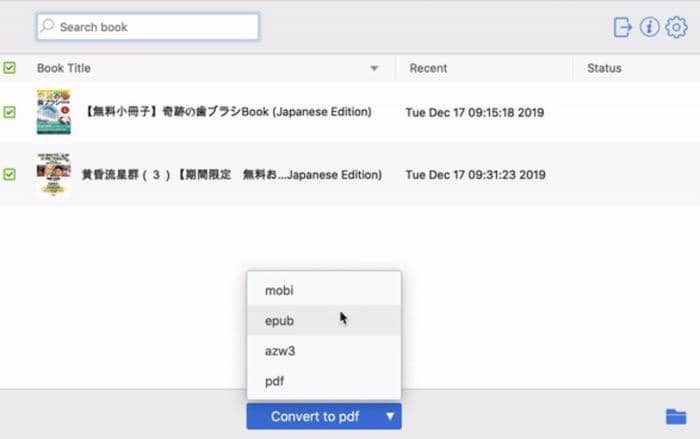Image resolution: width=700 pixels, height=439 pixels.
Task: Sort by the Recent column header
Action: 428,68
